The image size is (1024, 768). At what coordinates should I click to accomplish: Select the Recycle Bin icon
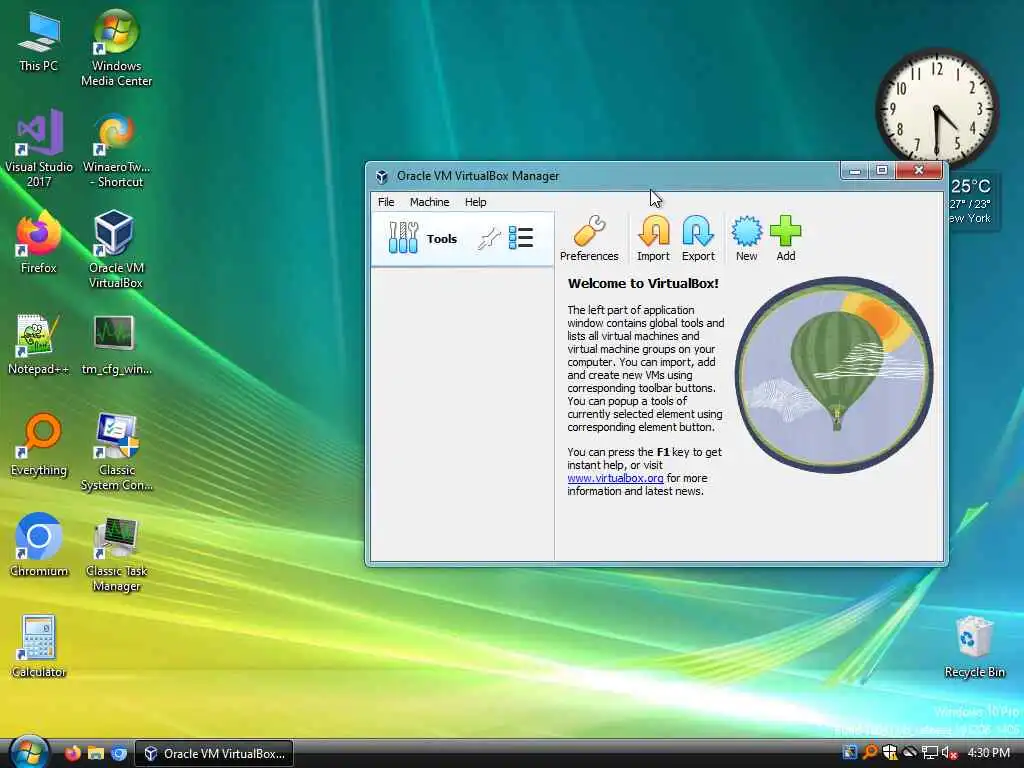tap(974, 647)
